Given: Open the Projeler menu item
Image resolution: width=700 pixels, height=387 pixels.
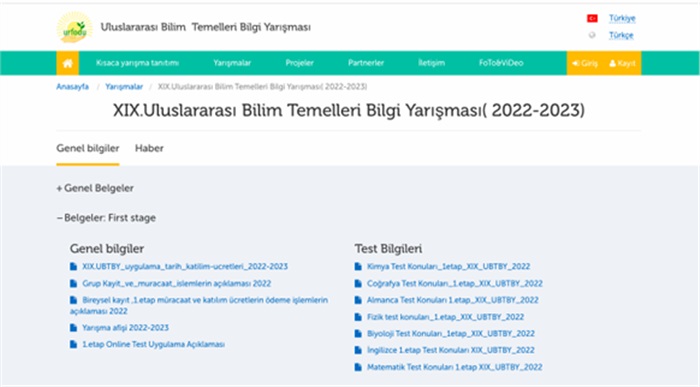Looking at the screenshot, I should point(300,63).
